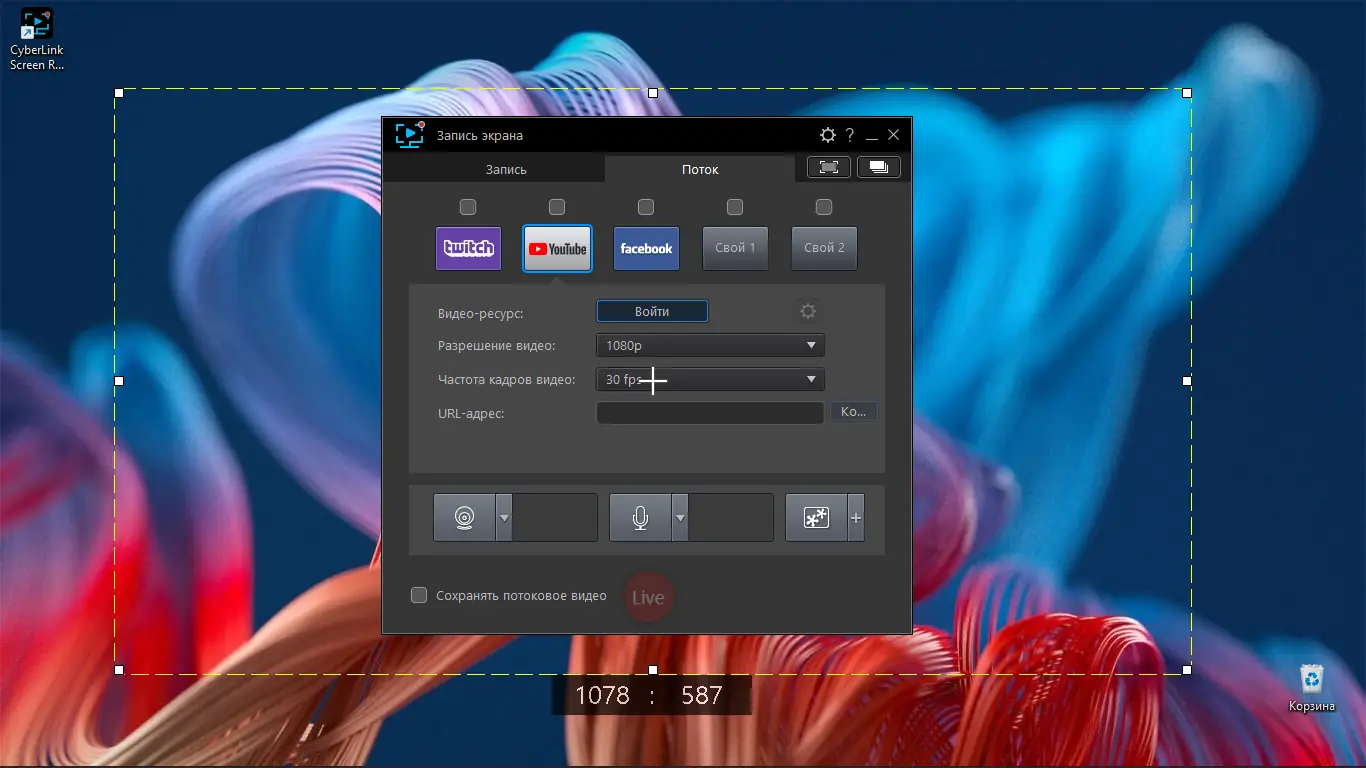
Task: Switch to window capture mode icon
Action: click(879, 167)
